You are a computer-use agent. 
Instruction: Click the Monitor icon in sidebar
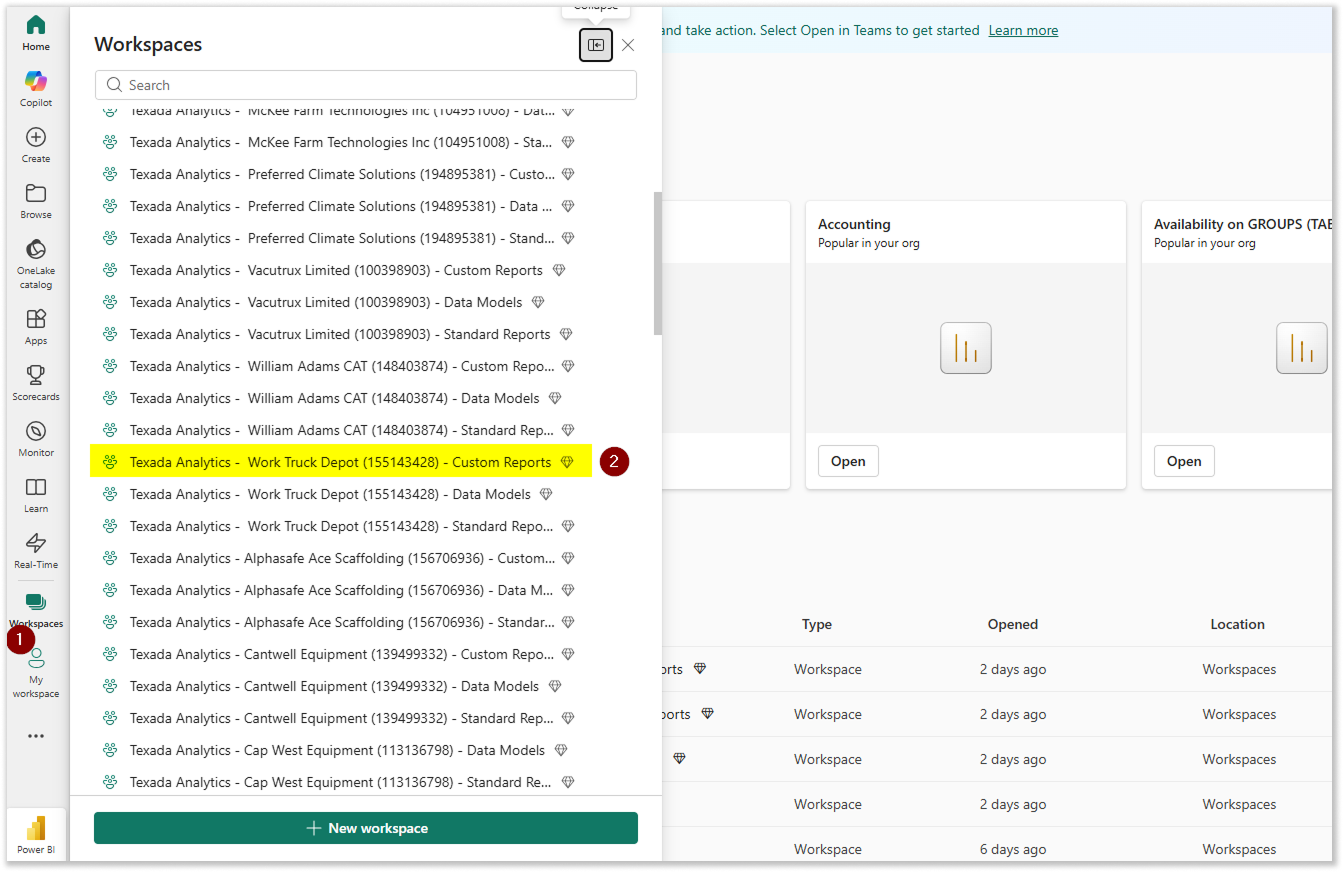click(x=36, y=438)
